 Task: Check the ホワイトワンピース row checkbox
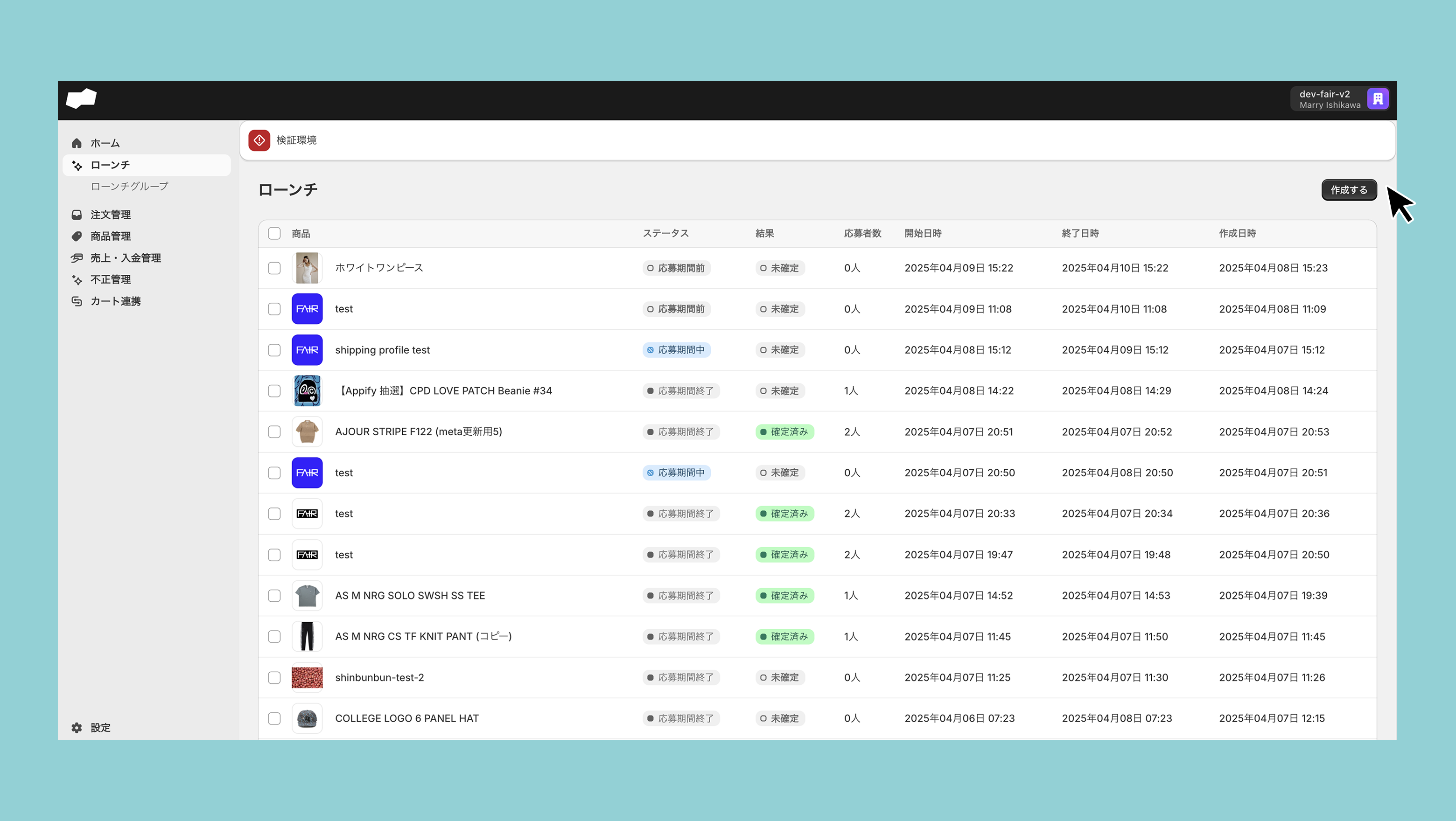click(x=274, y=268)
